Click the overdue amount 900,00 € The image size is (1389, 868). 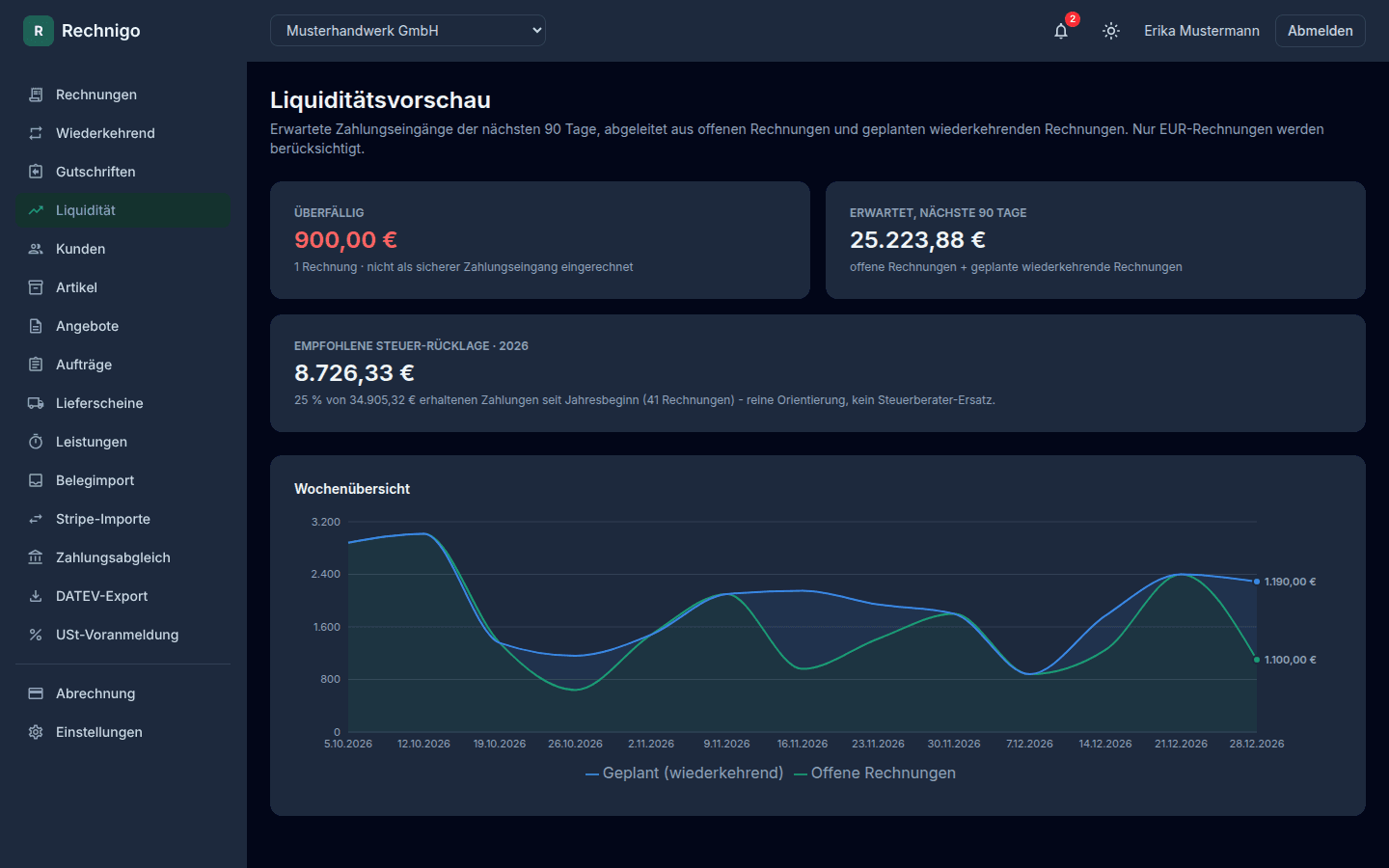(345, 239)
